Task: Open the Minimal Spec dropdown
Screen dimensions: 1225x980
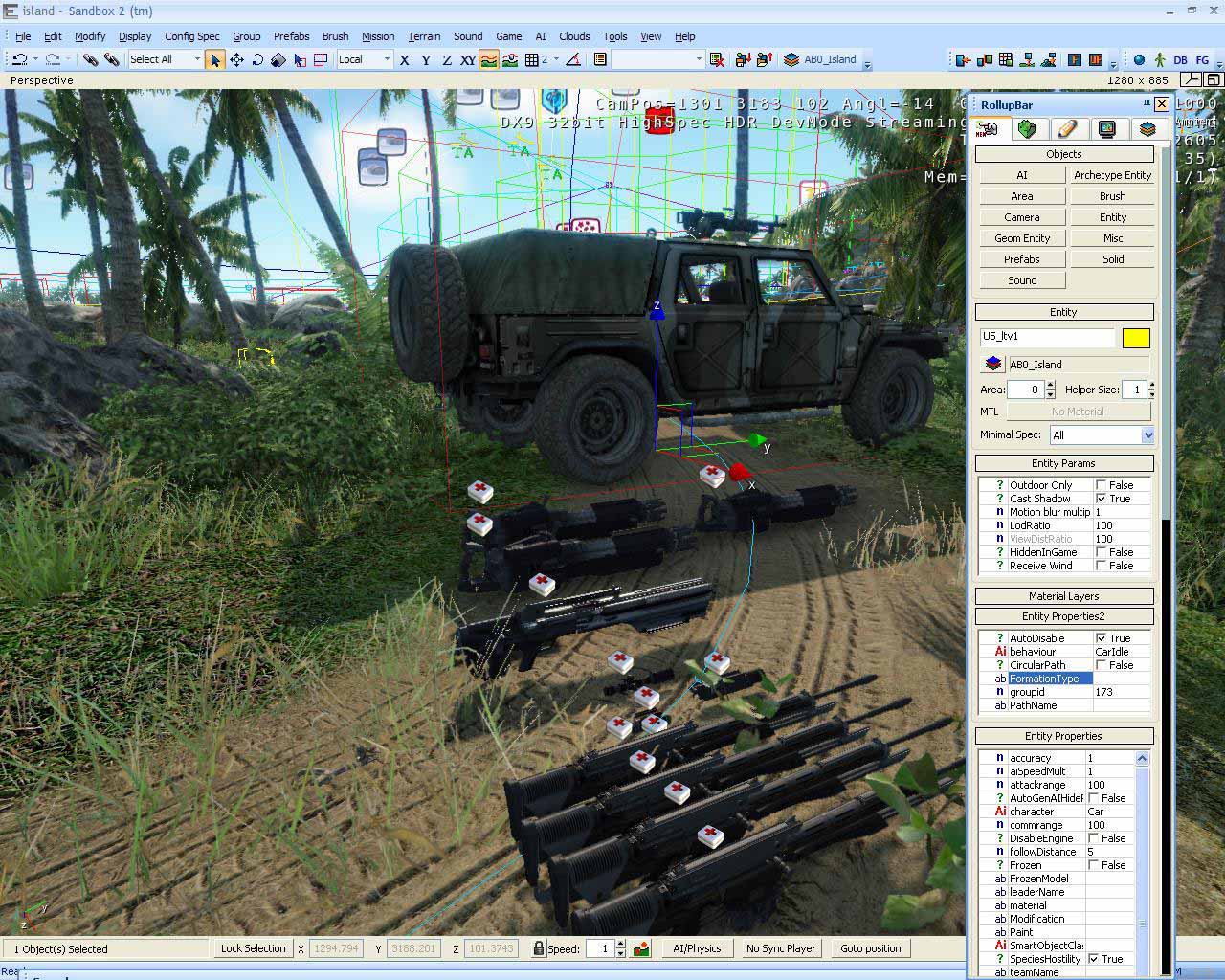Action: pos(1102,434)
